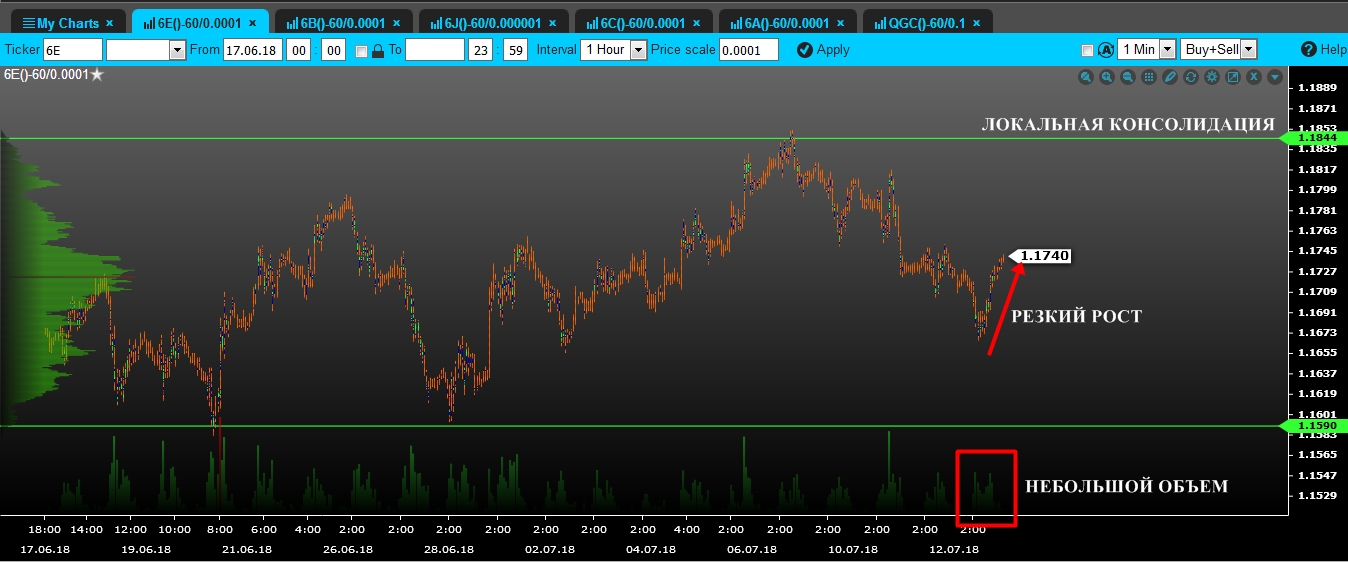
Task: Click the lock icon beside To date
Action: [x=378, y=50]
